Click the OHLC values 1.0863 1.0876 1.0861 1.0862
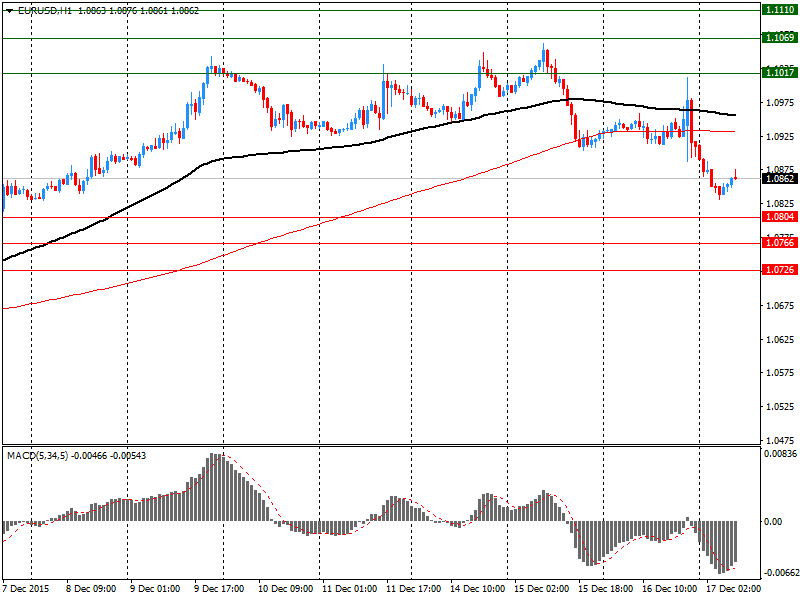Image resolution: width=800 pixels, height=600 pixels. point(138,11)
